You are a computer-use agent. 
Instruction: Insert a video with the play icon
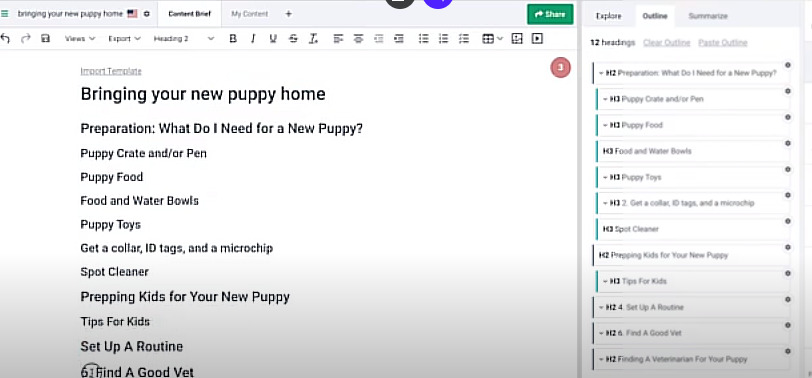(x=537, y=38)
